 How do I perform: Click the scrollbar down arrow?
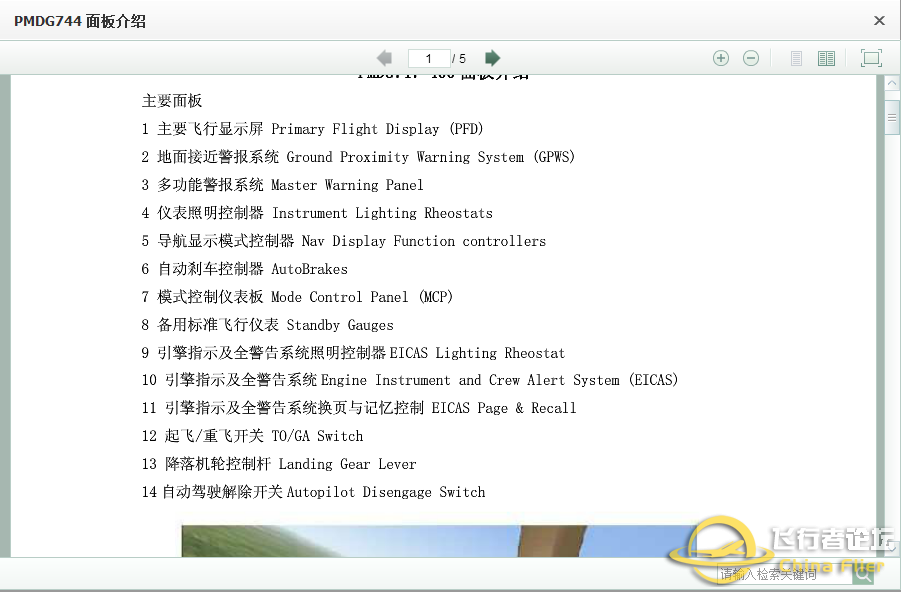click(892, 548)
